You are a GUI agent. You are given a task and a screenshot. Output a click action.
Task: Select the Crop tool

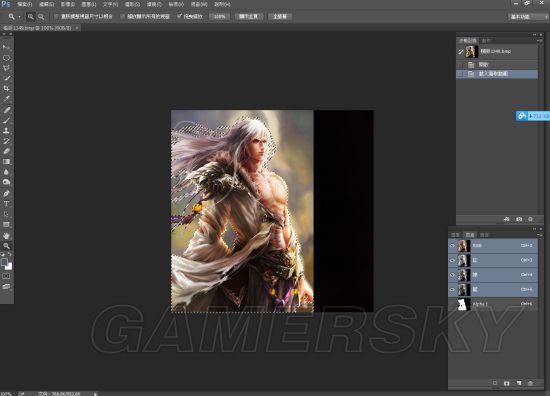coord(6,88)
